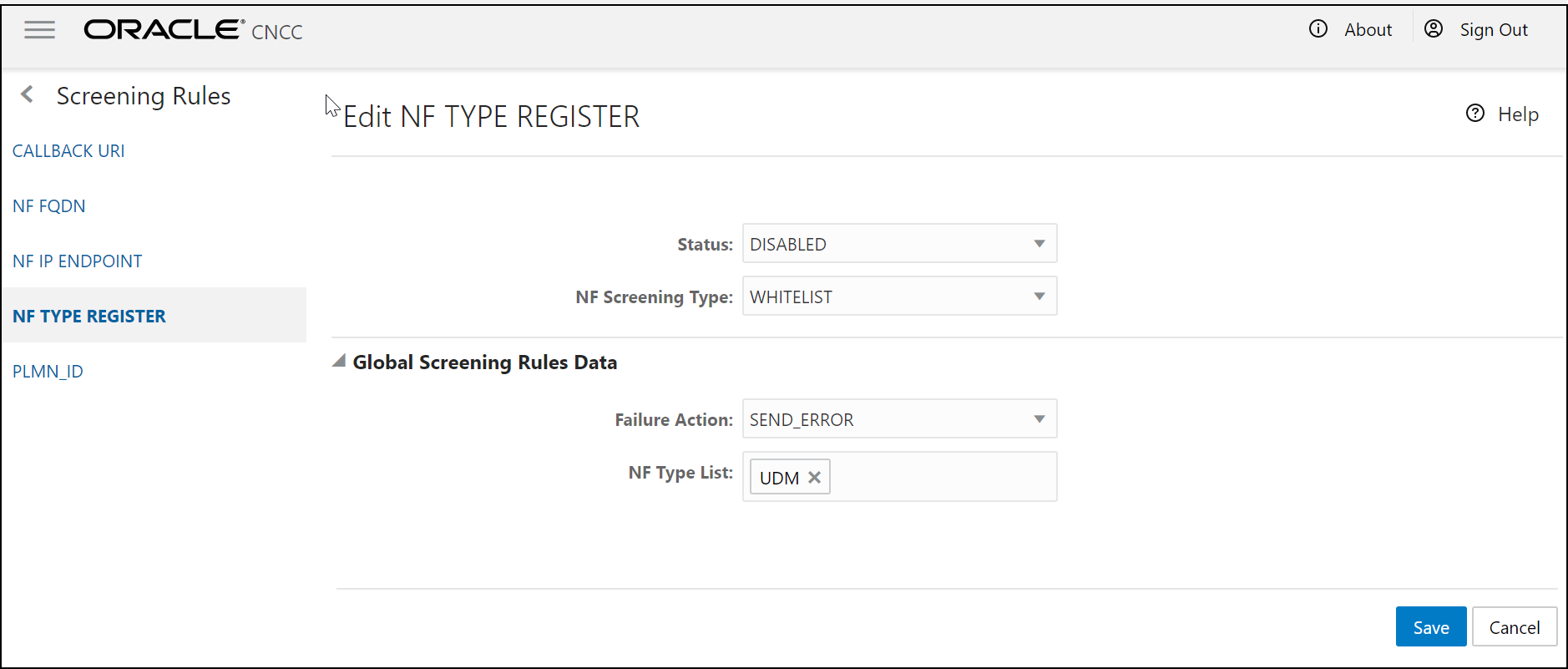Cancel editing the screening rule
The image size is (1568, 669).
[x=1514, y=627]
